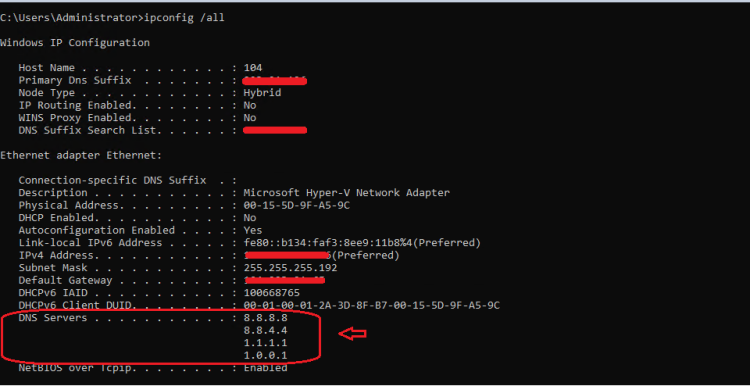Click the Ethernet adapter Ethernet heading
This screenshot has width=750, height=386.
81,155
